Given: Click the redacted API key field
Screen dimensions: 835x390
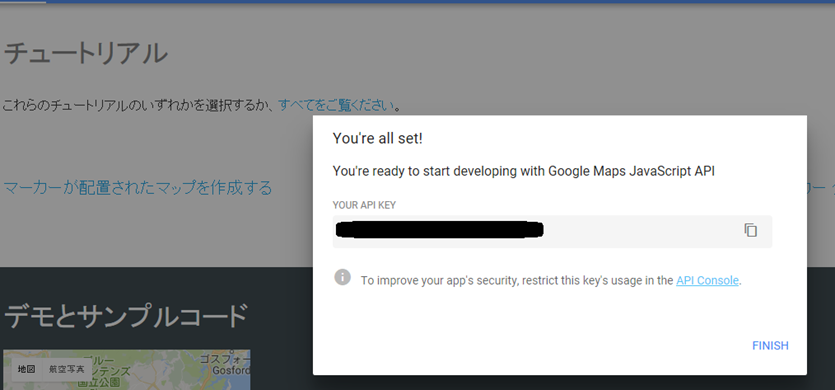Looking at the screenshot, I should [x=552, y=232].
